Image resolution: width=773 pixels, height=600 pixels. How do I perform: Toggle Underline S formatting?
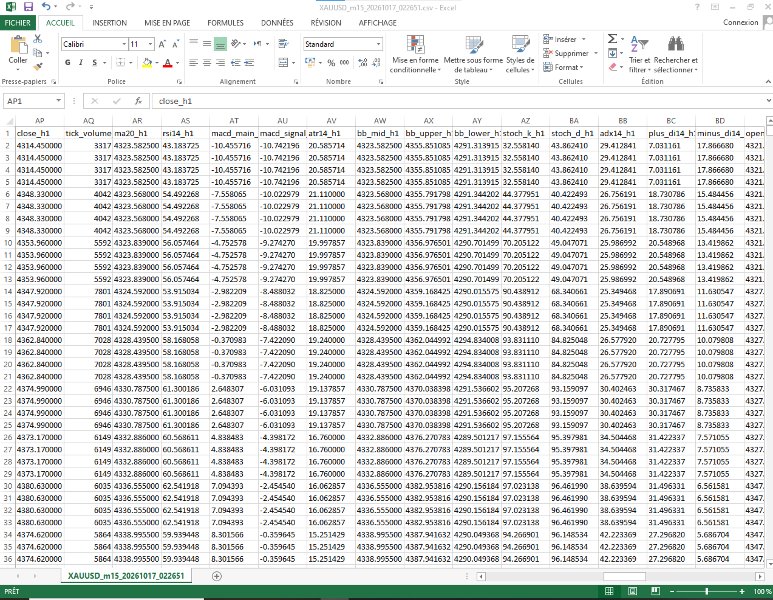94,63
